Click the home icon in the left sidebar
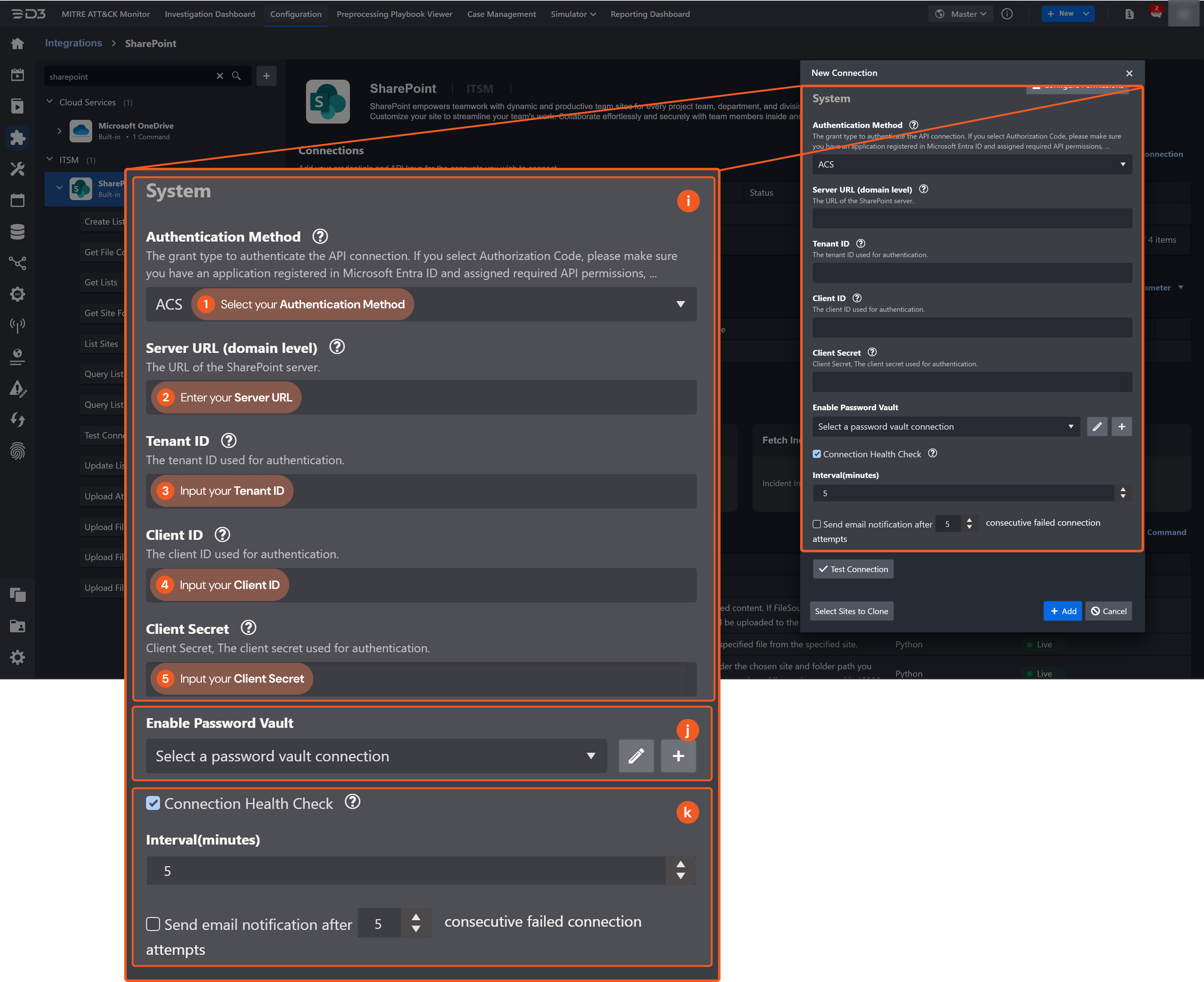 18,44
